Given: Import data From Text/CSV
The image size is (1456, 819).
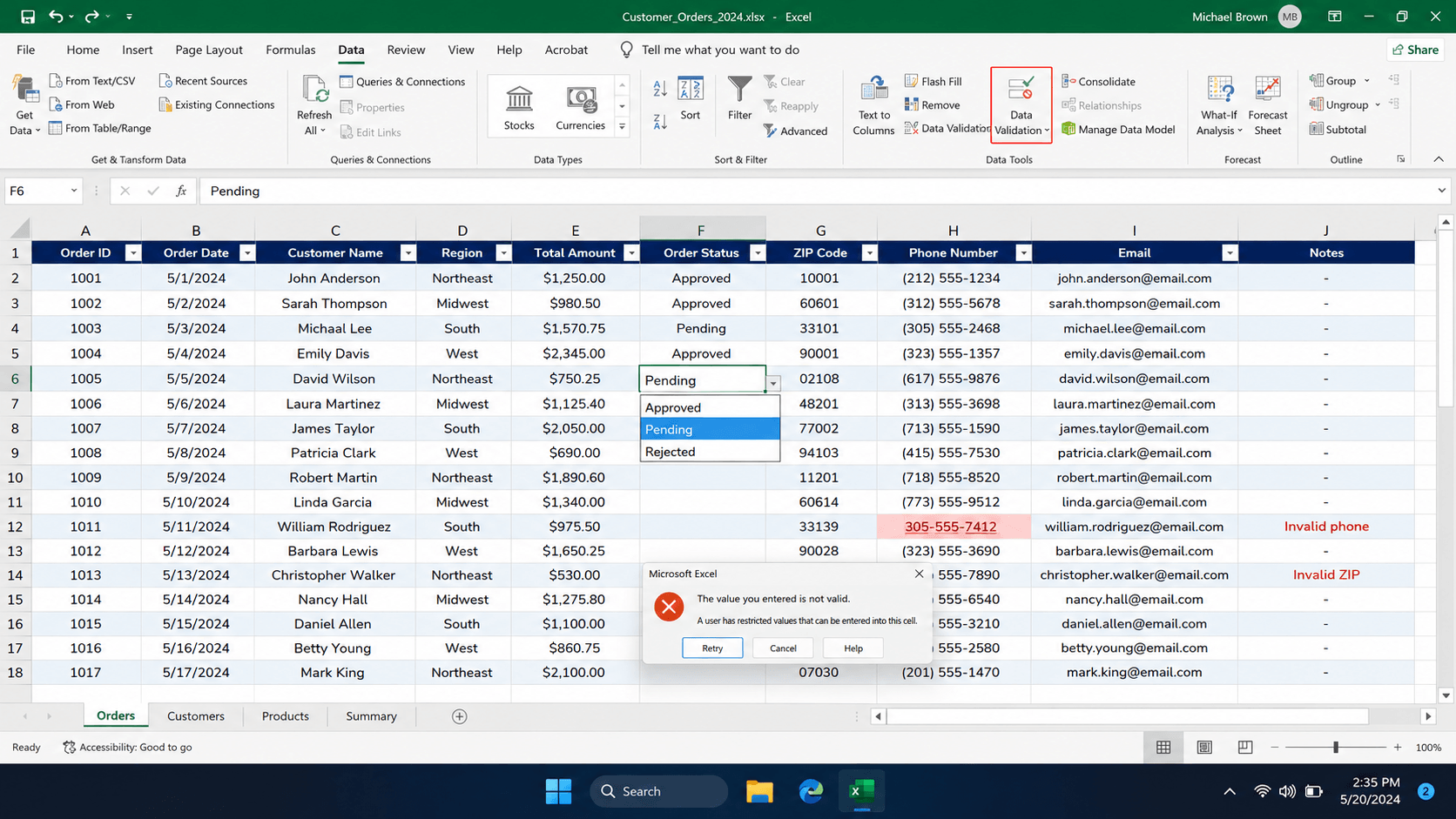Looking at the screenshot, I should pyautogui.click(x=92, y=81).
